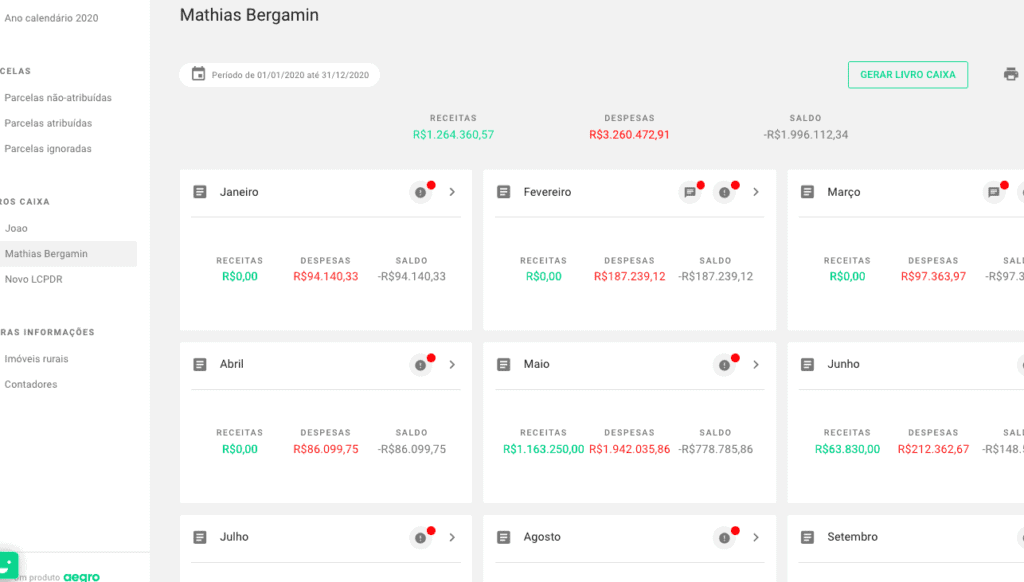This screenshot has width=1024, height=582.
Task: Expand Fevereiro card with chevron arrow
Action: tap(756, 192)
